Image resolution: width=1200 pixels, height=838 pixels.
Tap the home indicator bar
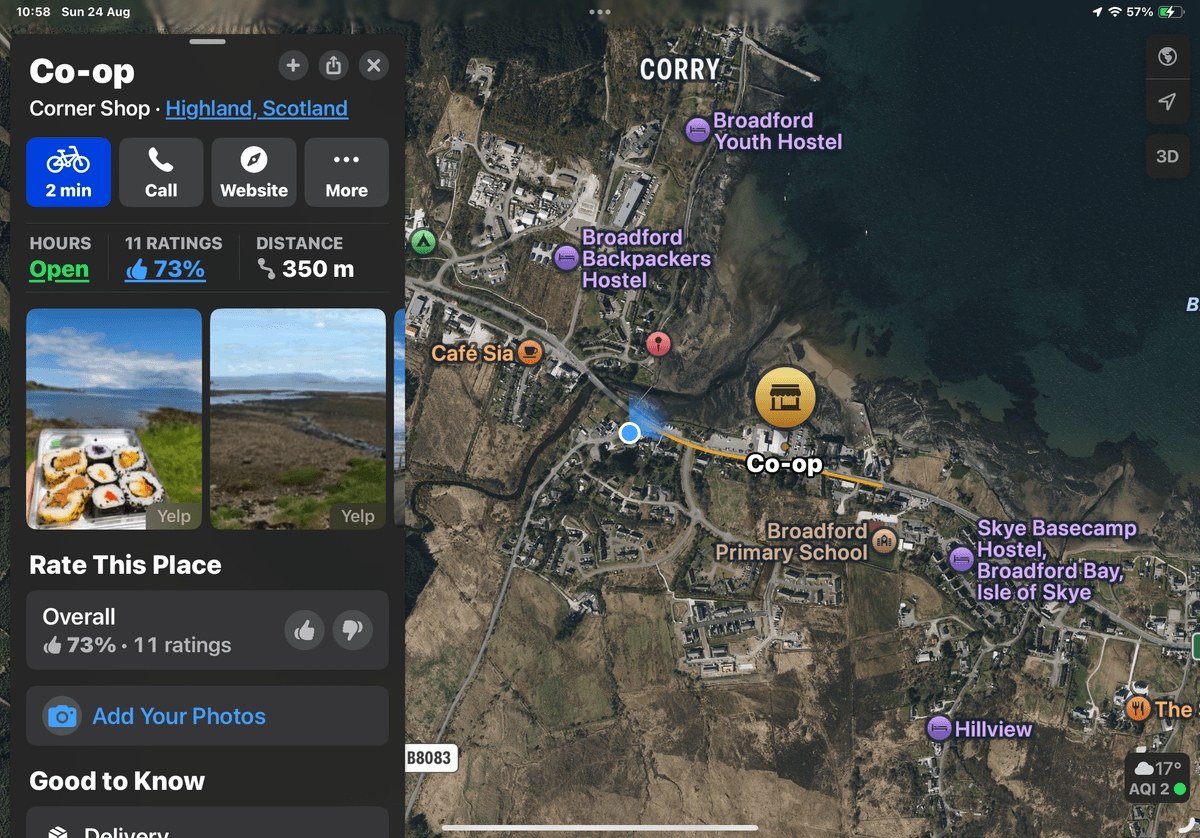point(600,828)
